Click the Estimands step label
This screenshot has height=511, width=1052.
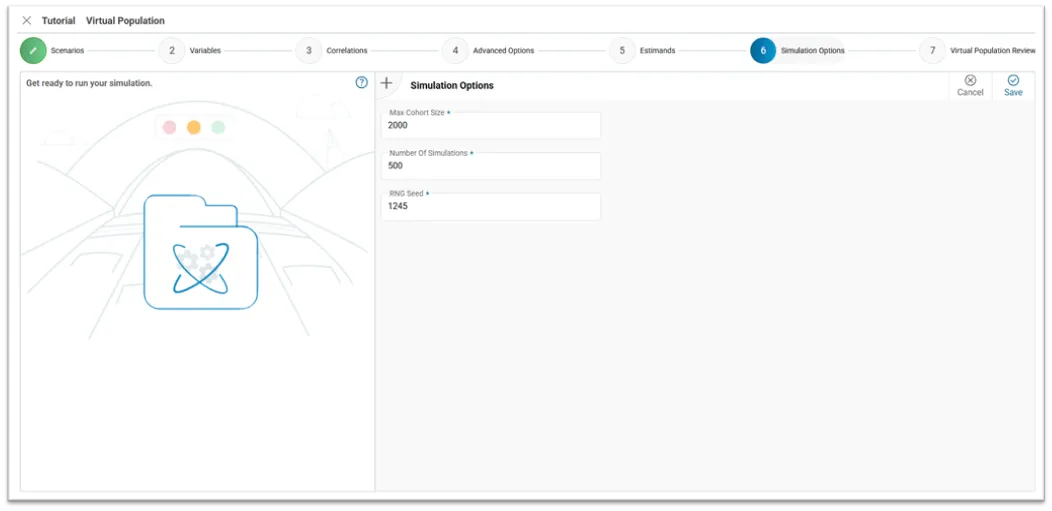[x=657, y=51]
